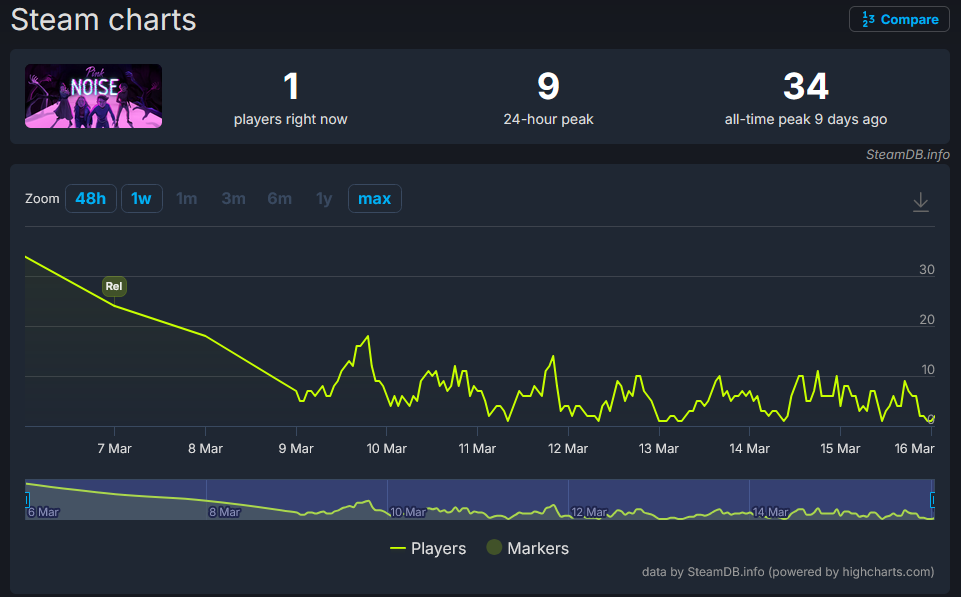Viewport: 961px width, 597px height.
Task: Click the '8 Mar' chart axis label
Action: (205, 449)
